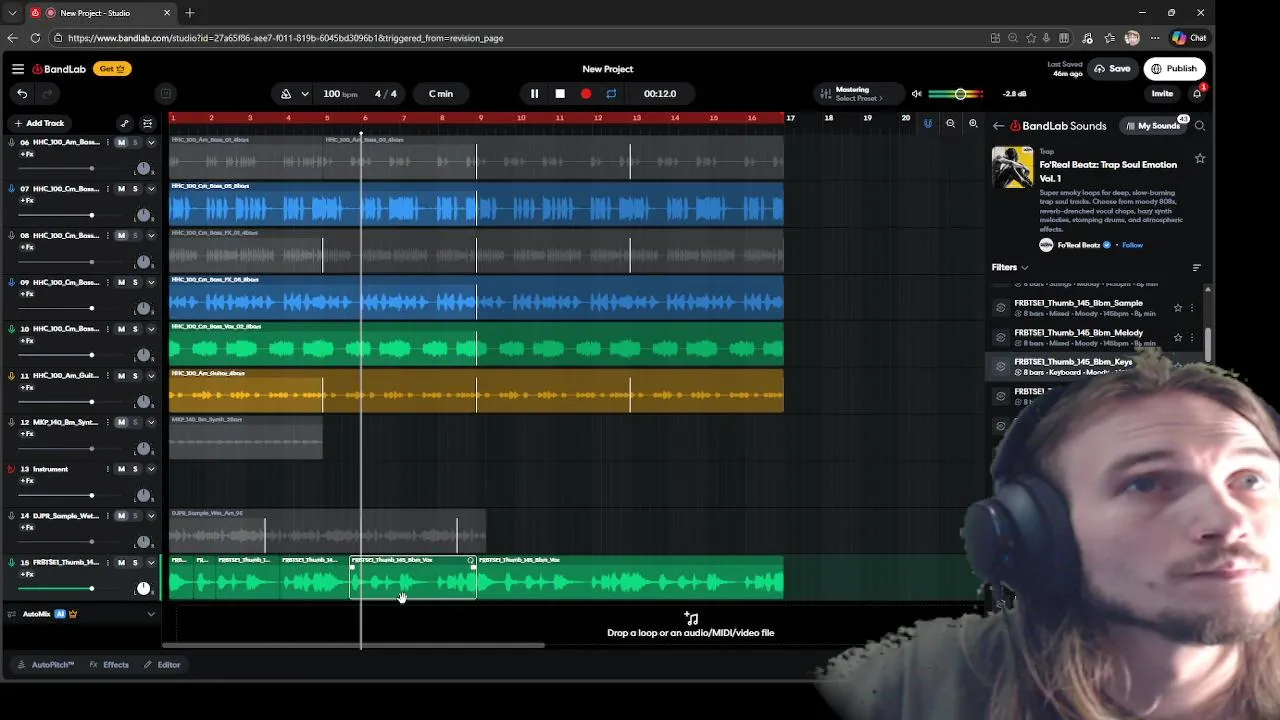
Task: Preview the FRBTSE1_Thumb_145_Bbm_Keys loop
Action: pos(1001,366)
